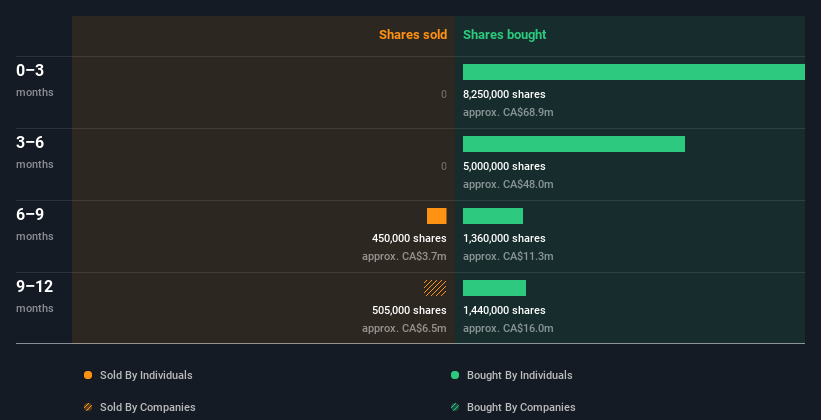821x420 pixels.
Task: Select the 0–3 months green bought bar
Action: click(x=633, y=72)
